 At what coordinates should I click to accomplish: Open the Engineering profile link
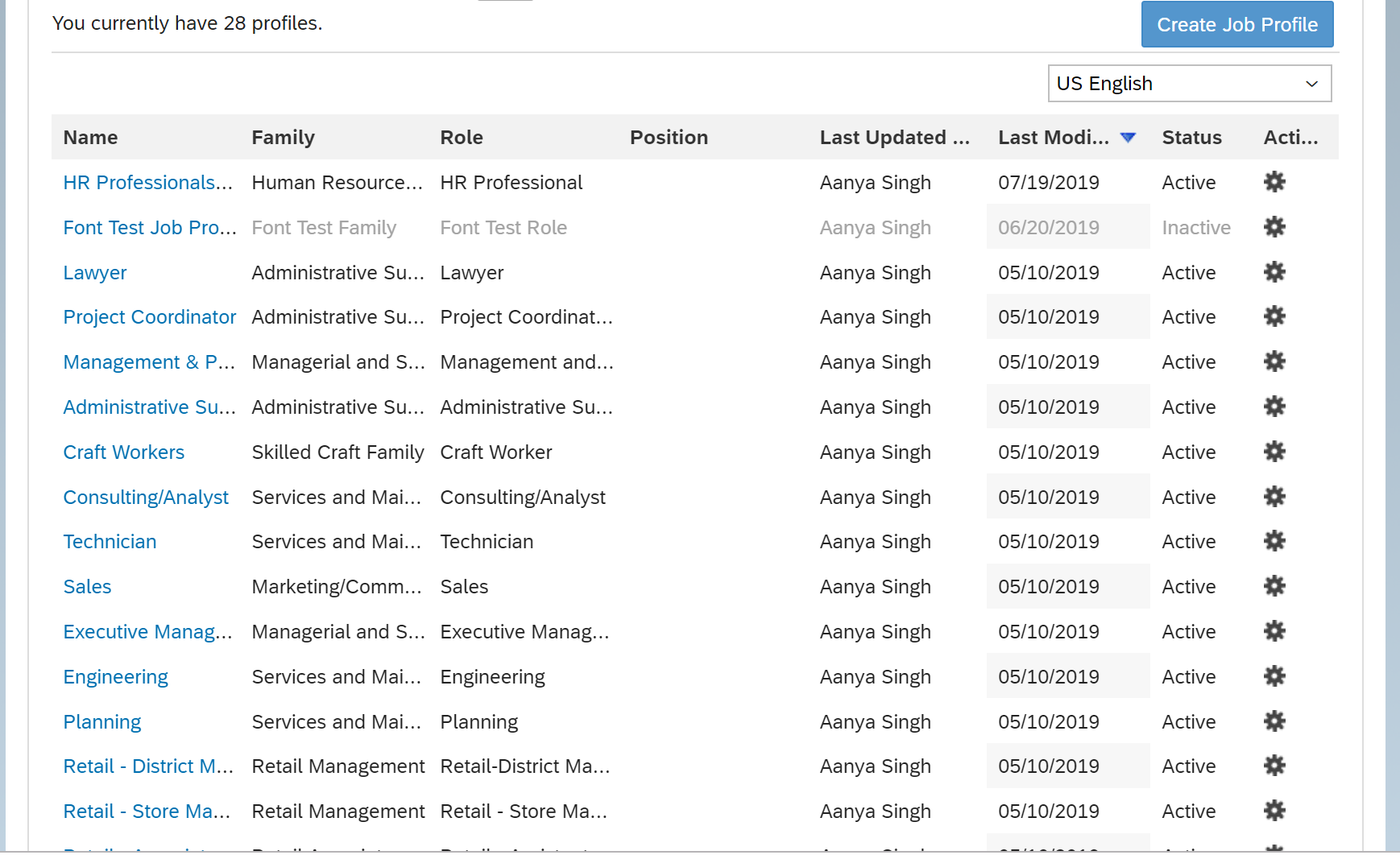tap(116, 677)
